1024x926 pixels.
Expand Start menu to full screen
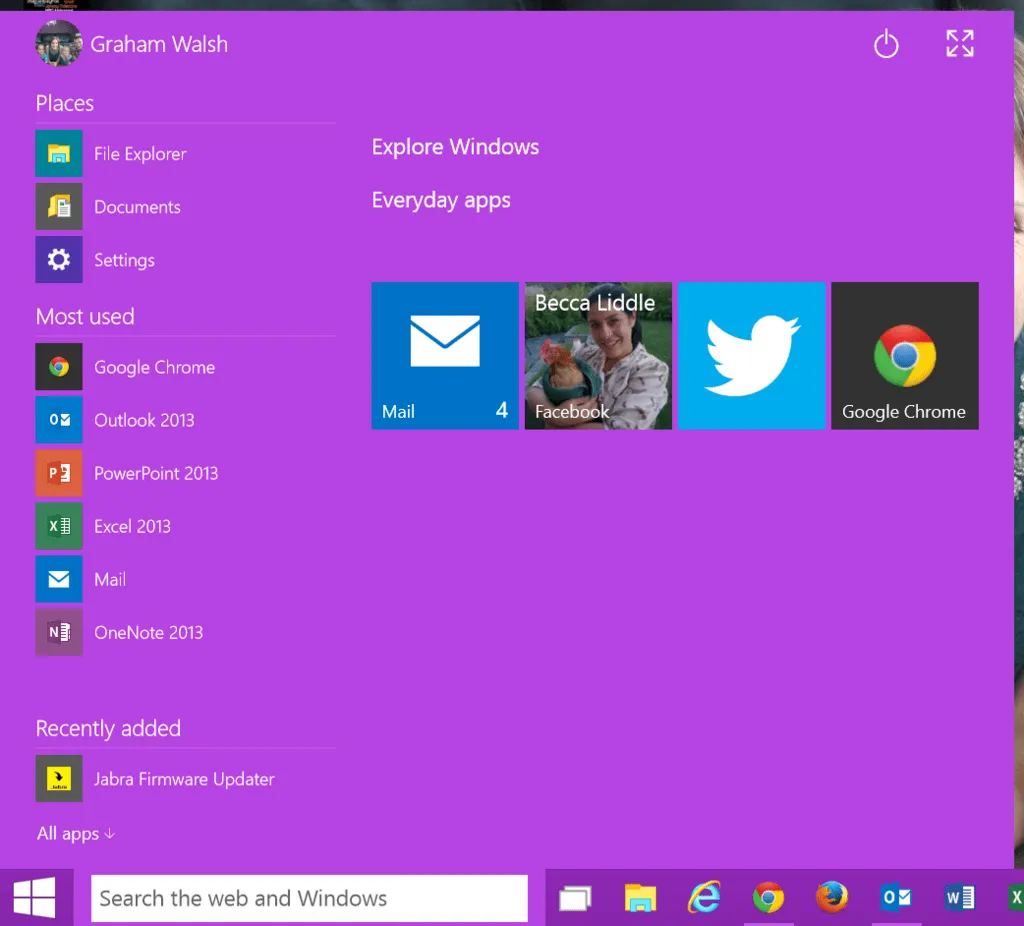[x=959, y=43]
